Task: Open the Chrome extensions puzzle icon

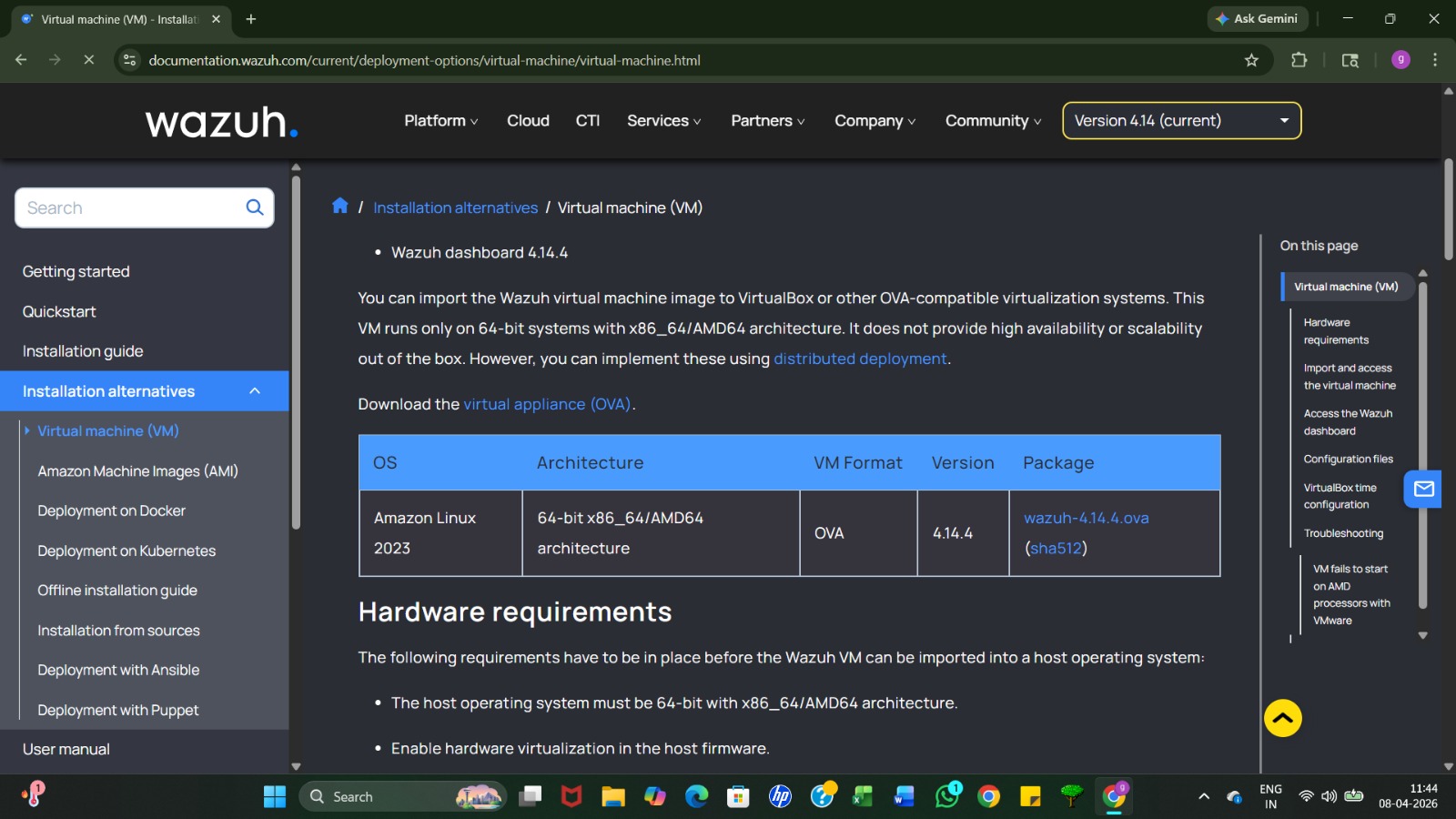Action: [x=1299, y=60]
